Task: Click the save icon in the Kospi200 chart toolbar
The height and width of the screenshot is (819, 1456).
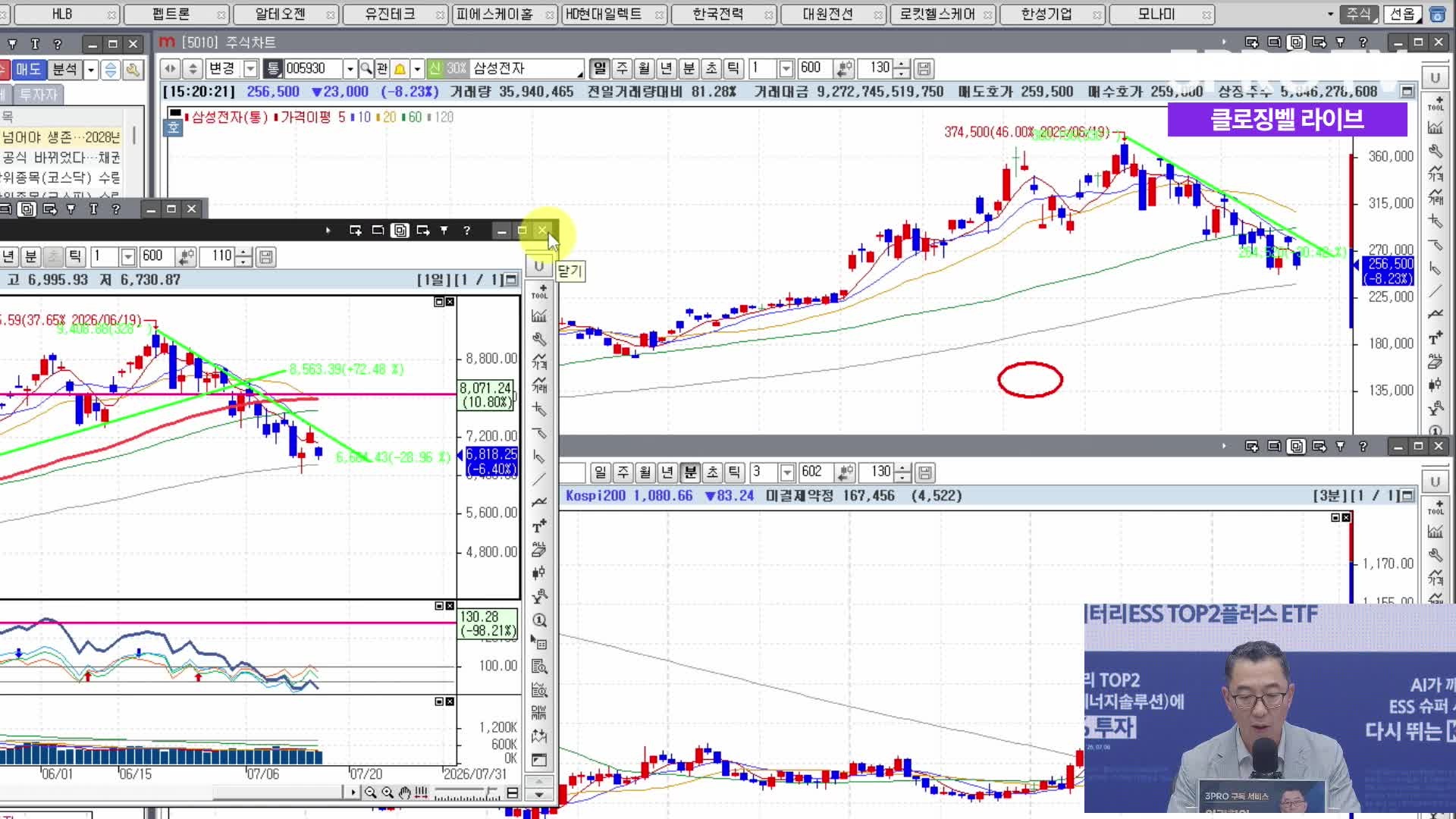Action: pos(924,473)
